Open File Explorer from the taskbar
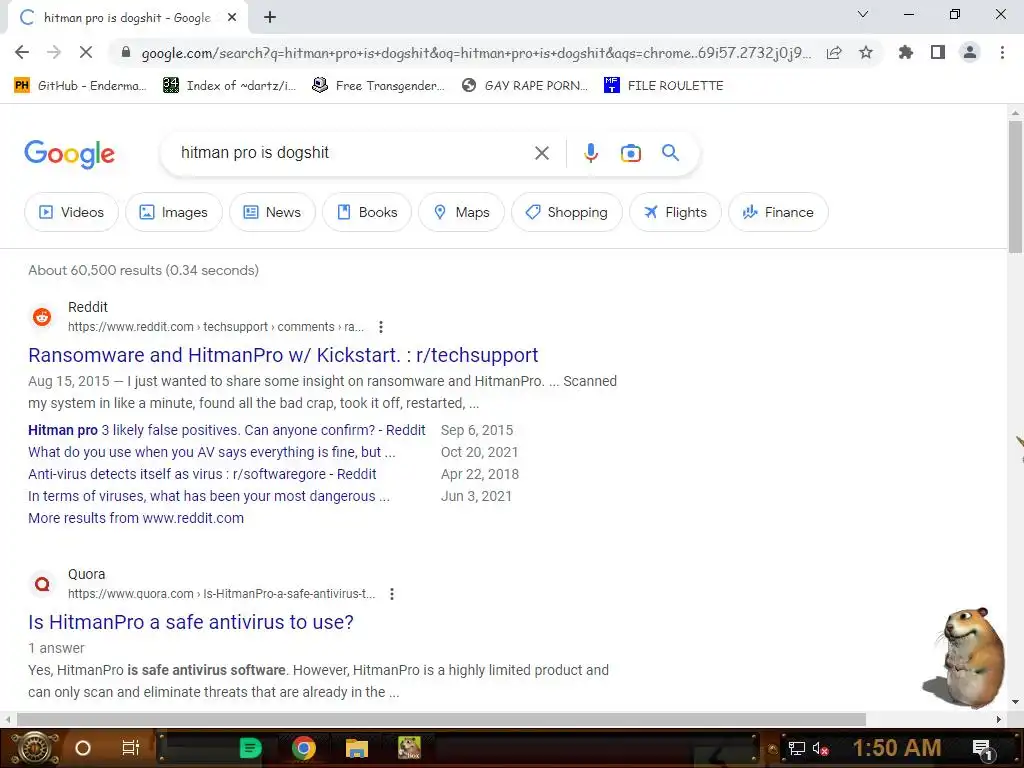The width and height of the screenshot is (1024, 768). pos(357,748)
